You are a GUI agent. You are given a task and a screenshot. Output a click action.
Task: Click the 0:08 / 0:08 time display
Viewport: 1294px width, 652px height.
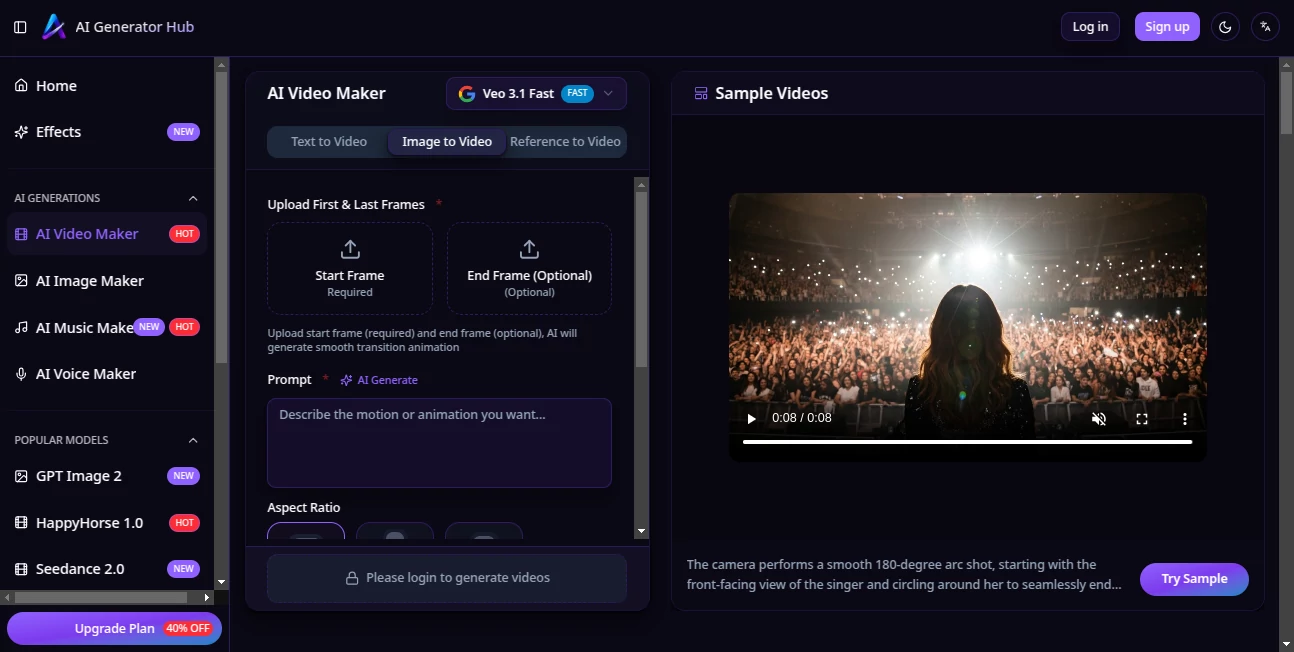pos(802,418)
